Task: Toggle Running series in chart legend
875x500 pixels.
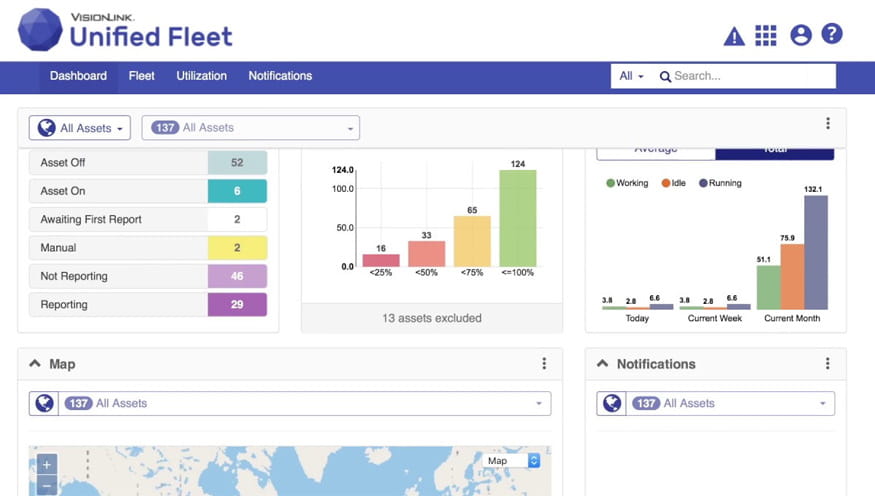Action: pos(720,183)
